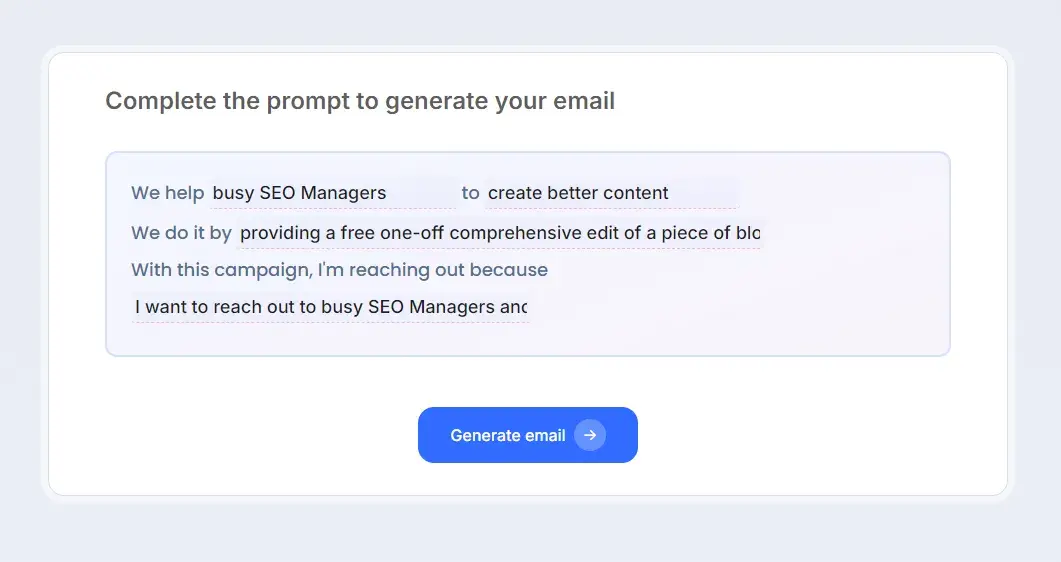Click the word "content" in the goal field
Screen dimensions: 1061x562
(634, 193)
